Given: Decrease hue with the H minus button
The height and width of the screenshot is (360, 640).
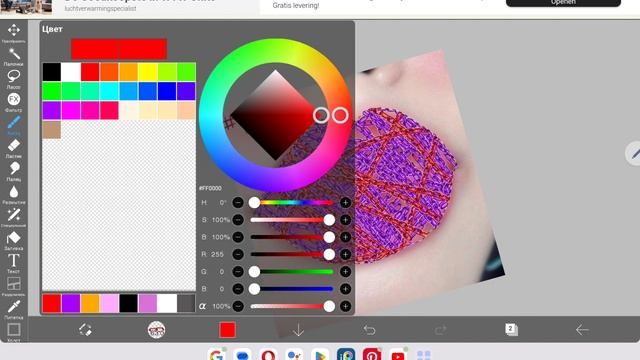Looking at the screenshot, I should click(238, 202).
